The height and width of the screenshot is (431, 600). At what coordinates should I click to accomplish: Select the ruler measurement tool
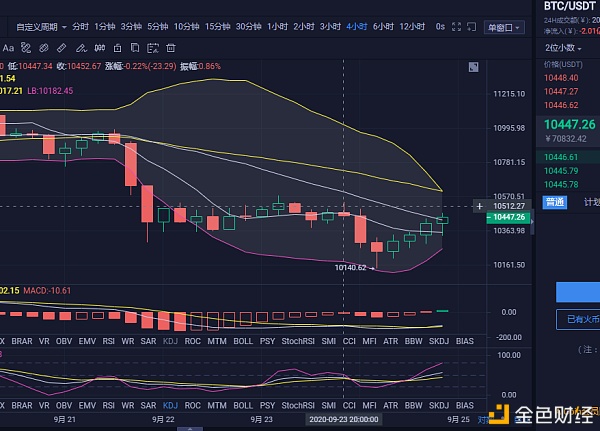(61, 48)
